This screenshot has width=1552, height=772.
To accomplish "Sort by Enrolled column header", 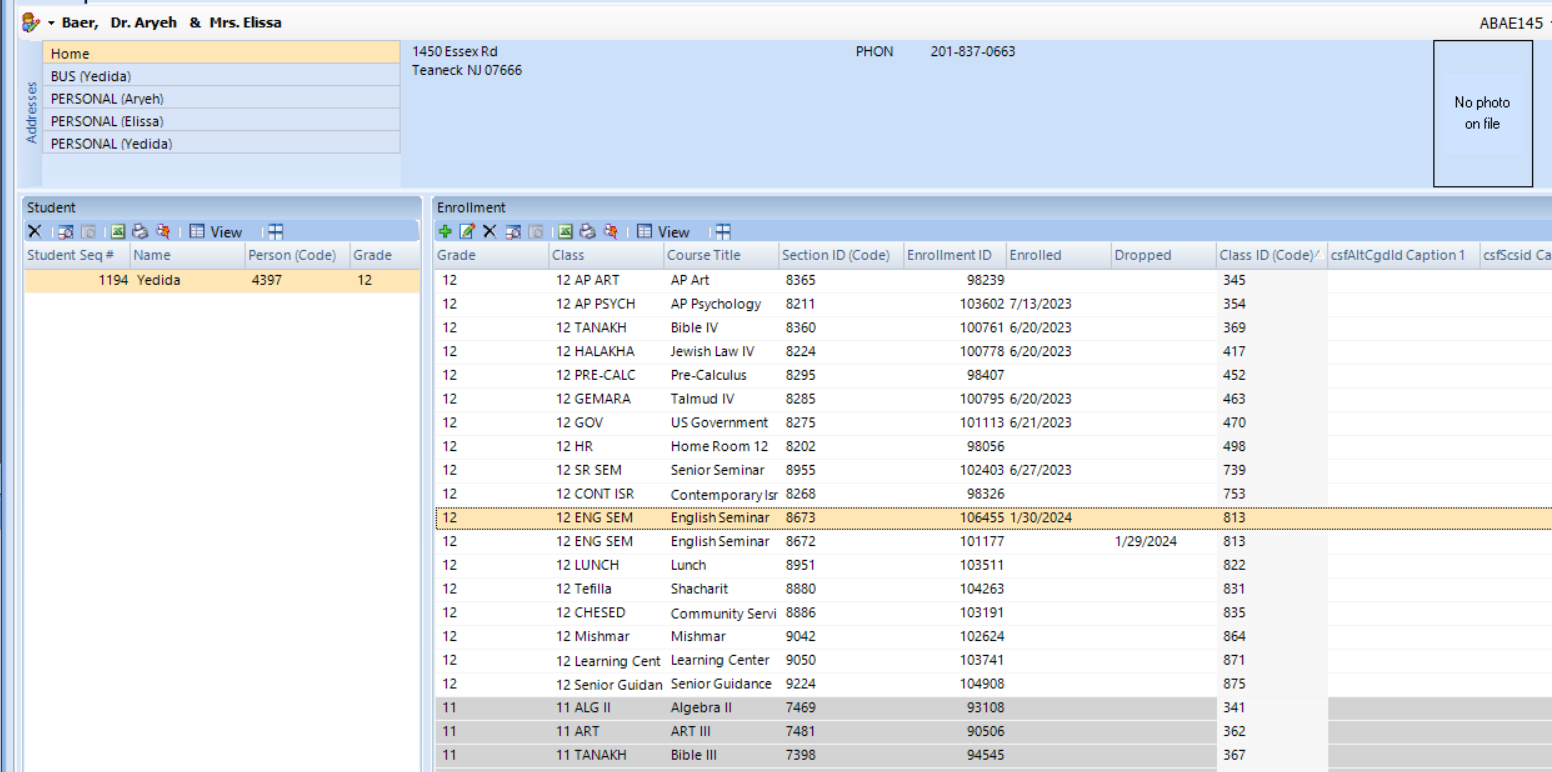I will 1058,255.
